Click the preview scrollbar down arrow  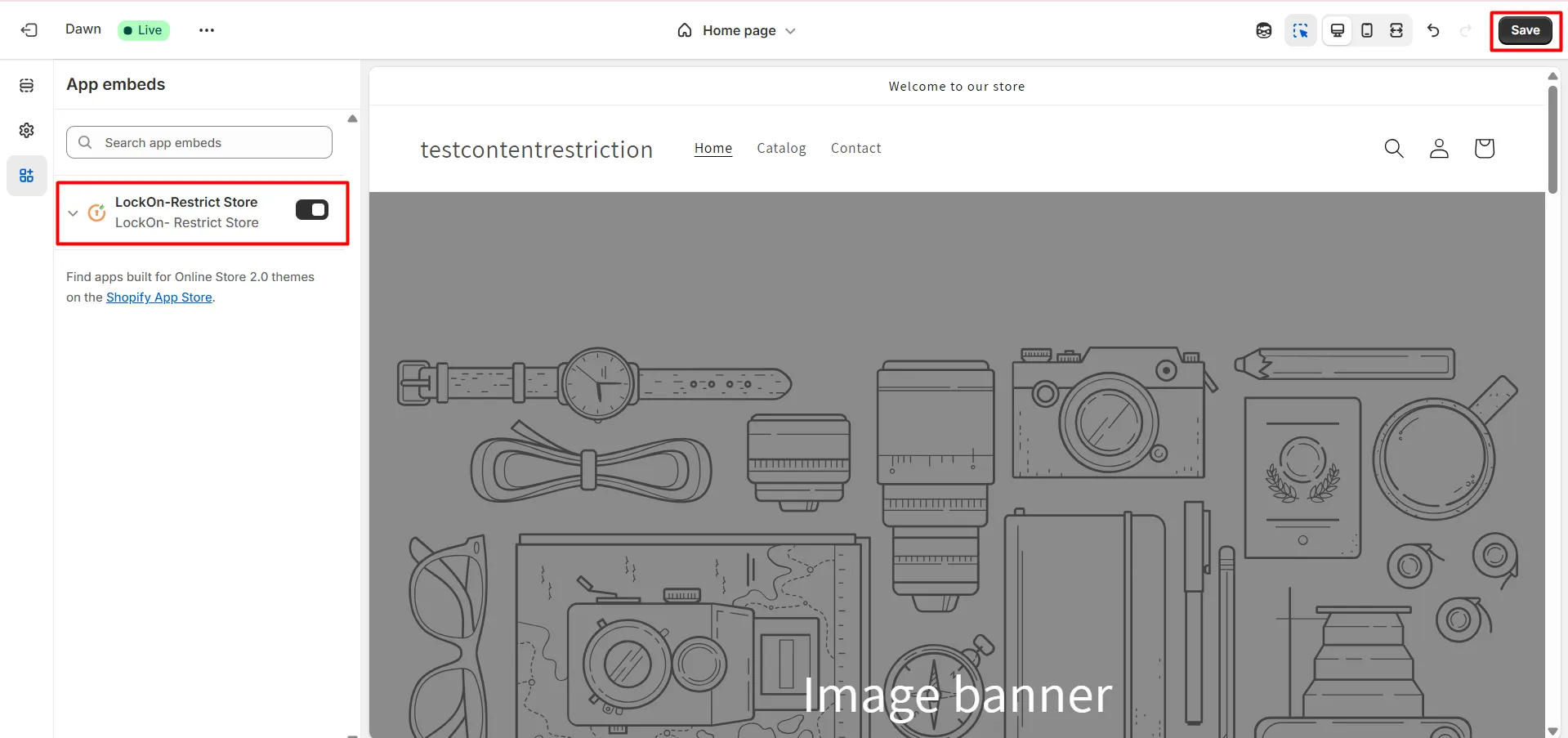click(x=1552, y=731)
